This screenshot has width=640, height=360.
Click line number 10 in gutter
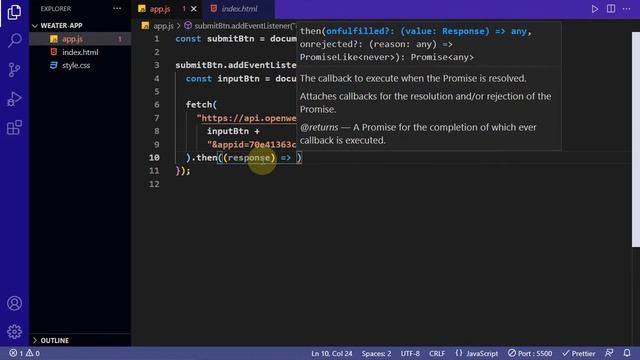click(154, 158)
